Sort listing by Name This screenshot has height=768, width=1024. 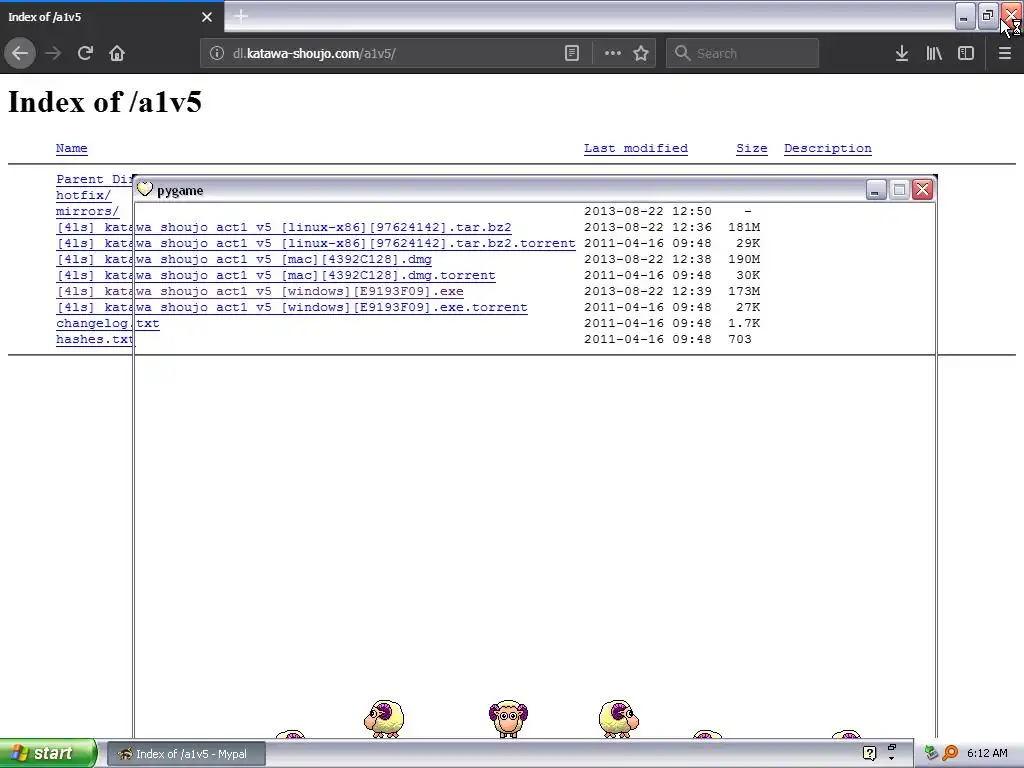(x=72, y=148)
